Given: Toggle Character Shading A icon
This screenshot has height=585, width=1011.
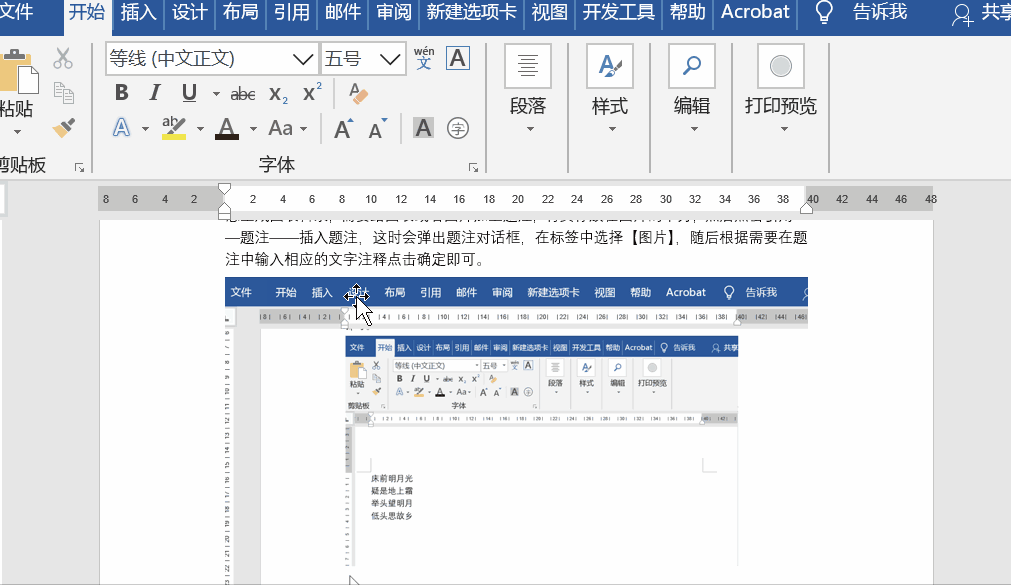Looking at the screenshot, I should tap(423, 128).
